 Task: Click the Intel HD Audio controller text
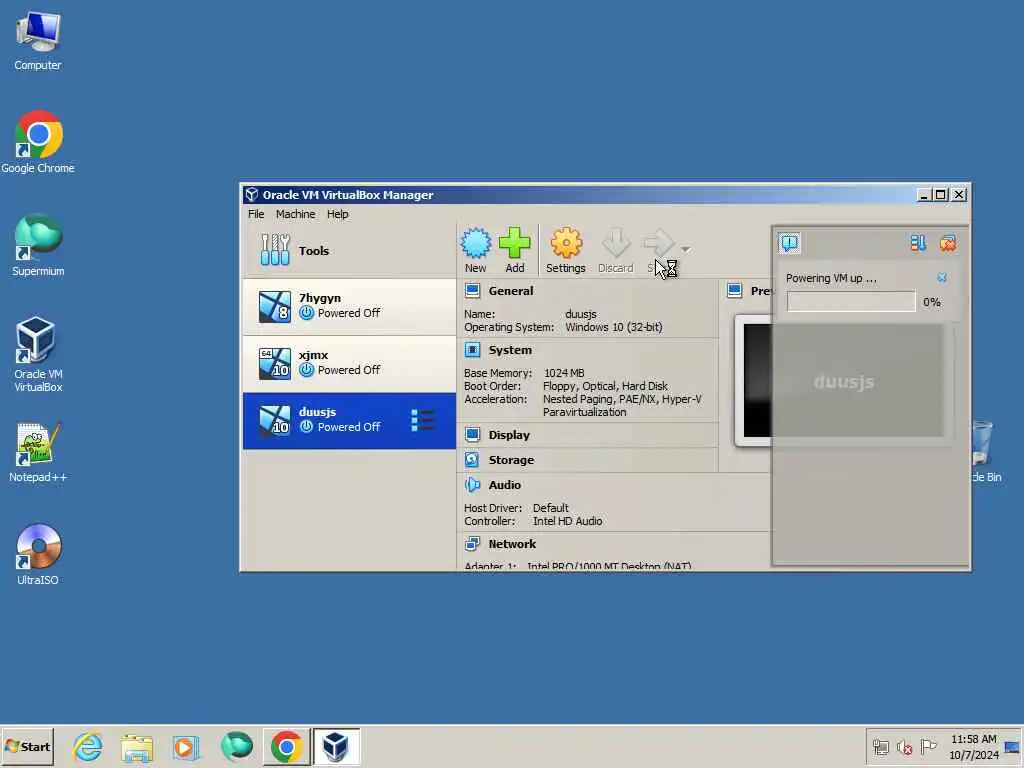pos(568,521)
